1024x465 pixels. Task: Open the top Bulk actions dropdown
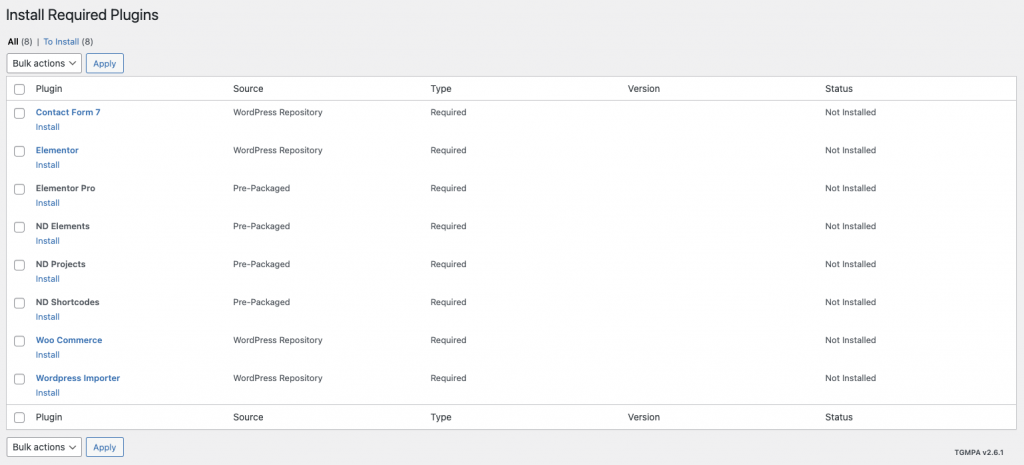[44, 63]
